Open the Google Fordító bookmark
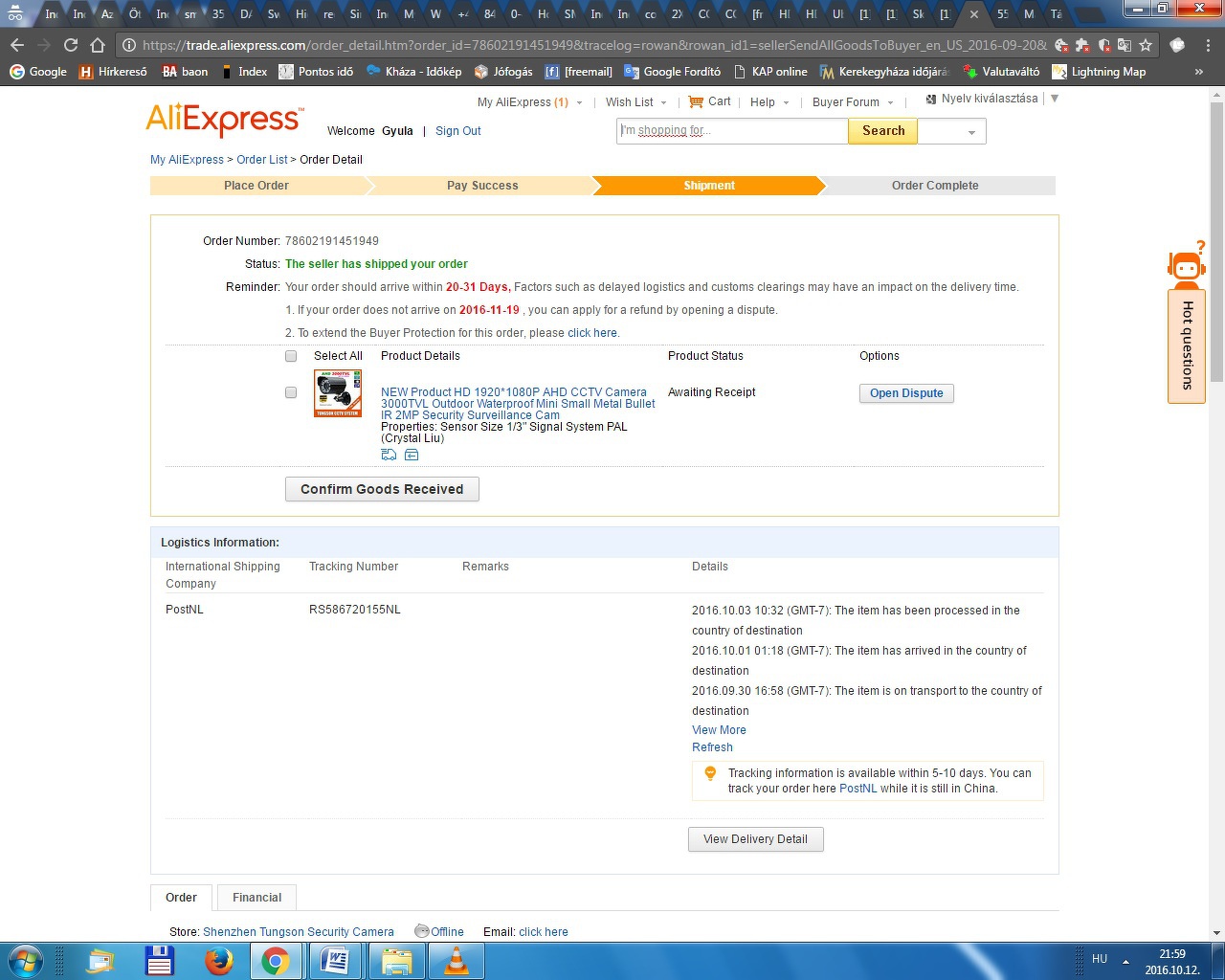 coord(672,72)
